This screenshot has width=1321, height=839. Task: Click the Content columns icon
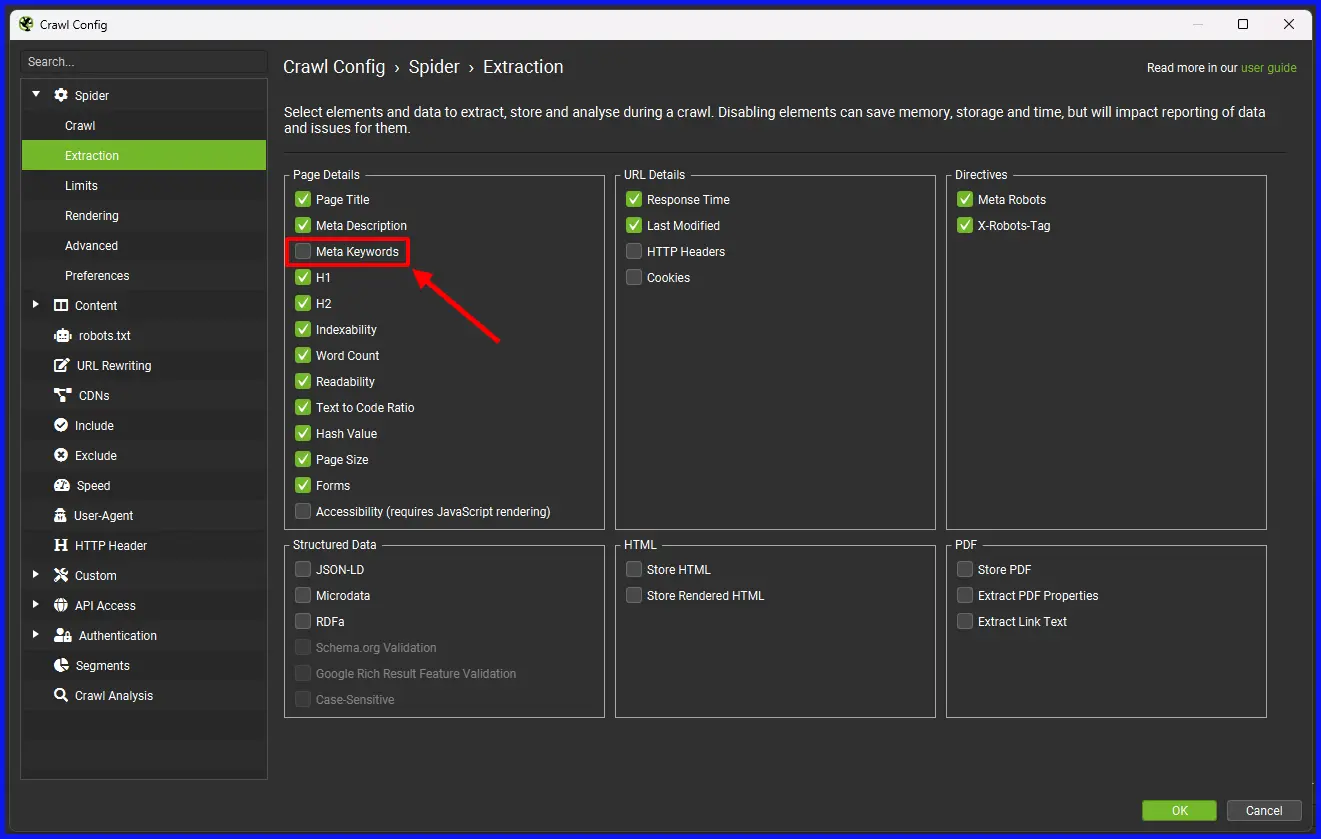tap(61, 305)
